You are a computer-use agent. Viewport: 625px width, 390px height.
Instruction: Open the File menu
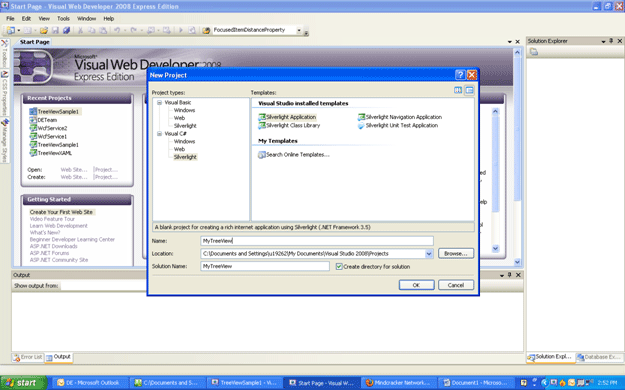point(10,18)
